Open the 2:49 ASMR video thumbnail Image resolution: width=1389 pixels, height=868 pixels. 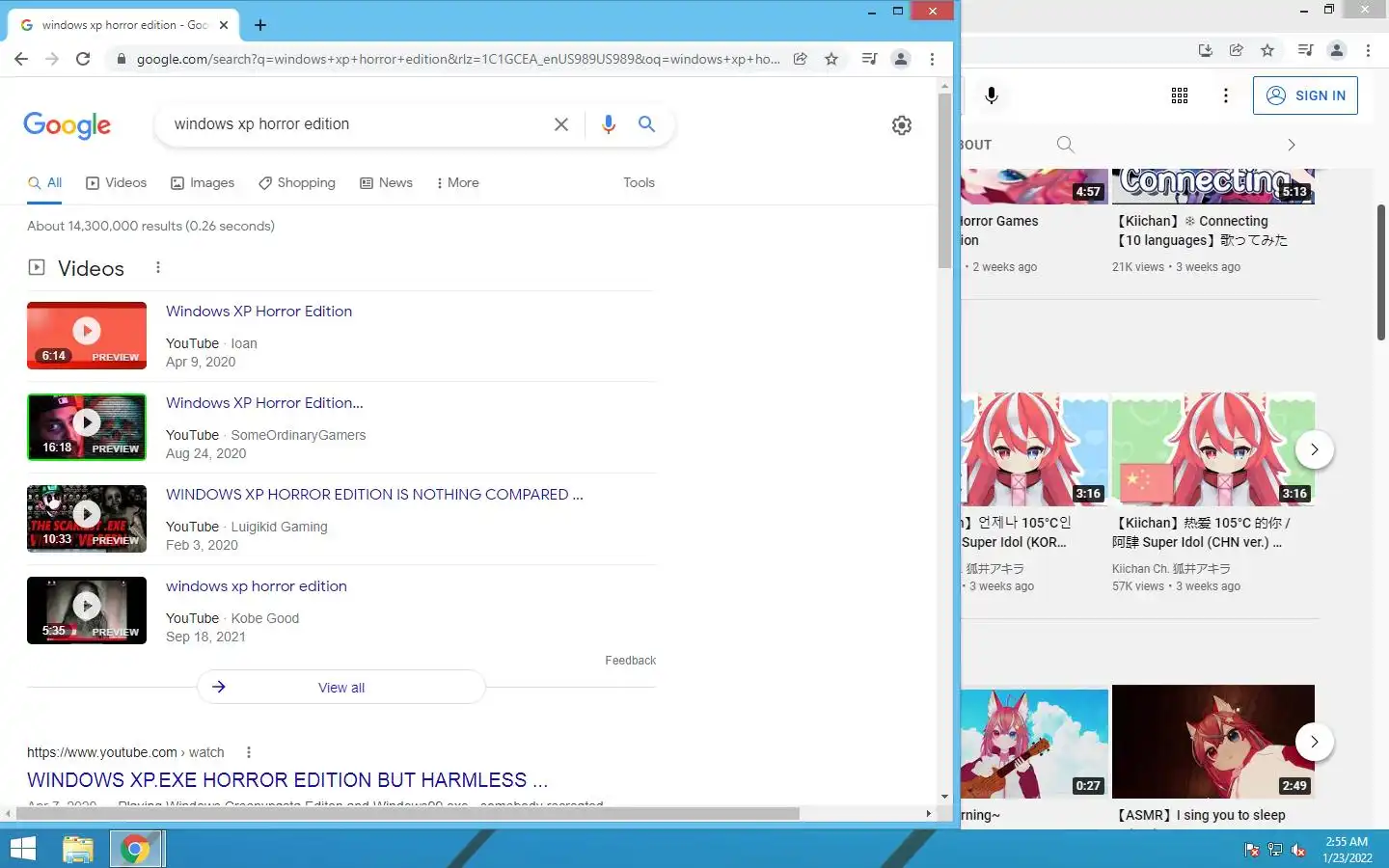coord(1213,742)
